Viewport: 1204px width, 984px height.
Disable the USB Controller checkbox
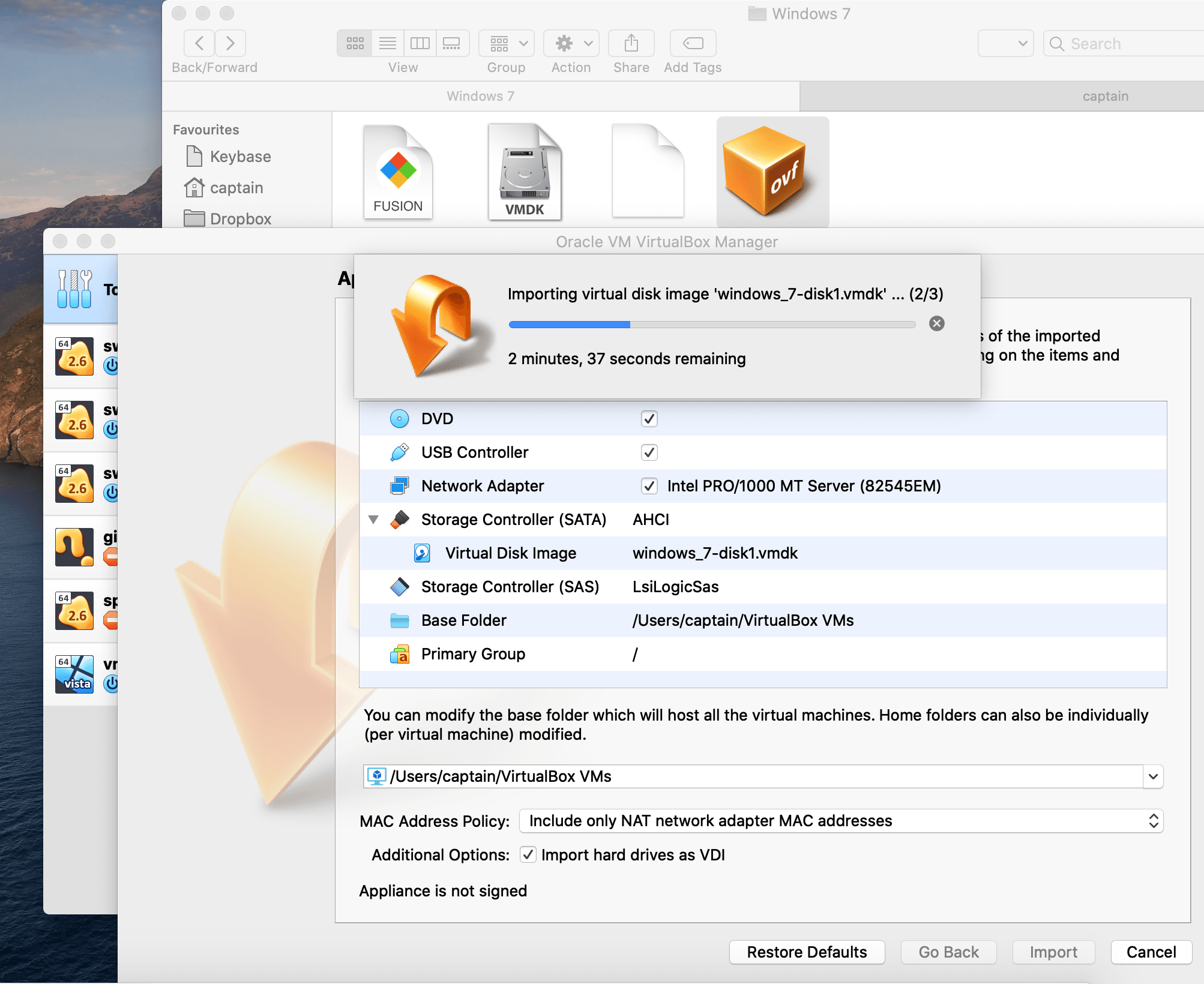click(x=649, y=452)
